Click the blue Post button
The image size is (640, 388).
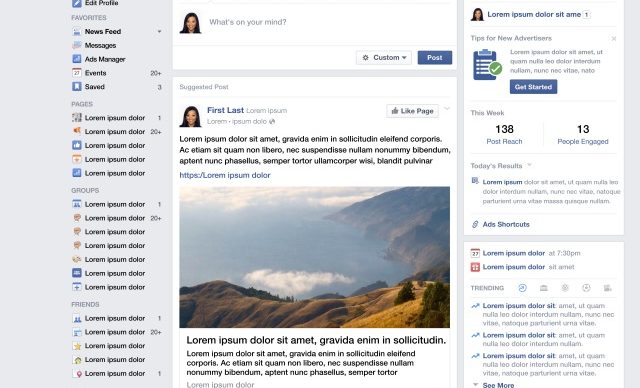[435, 58]
